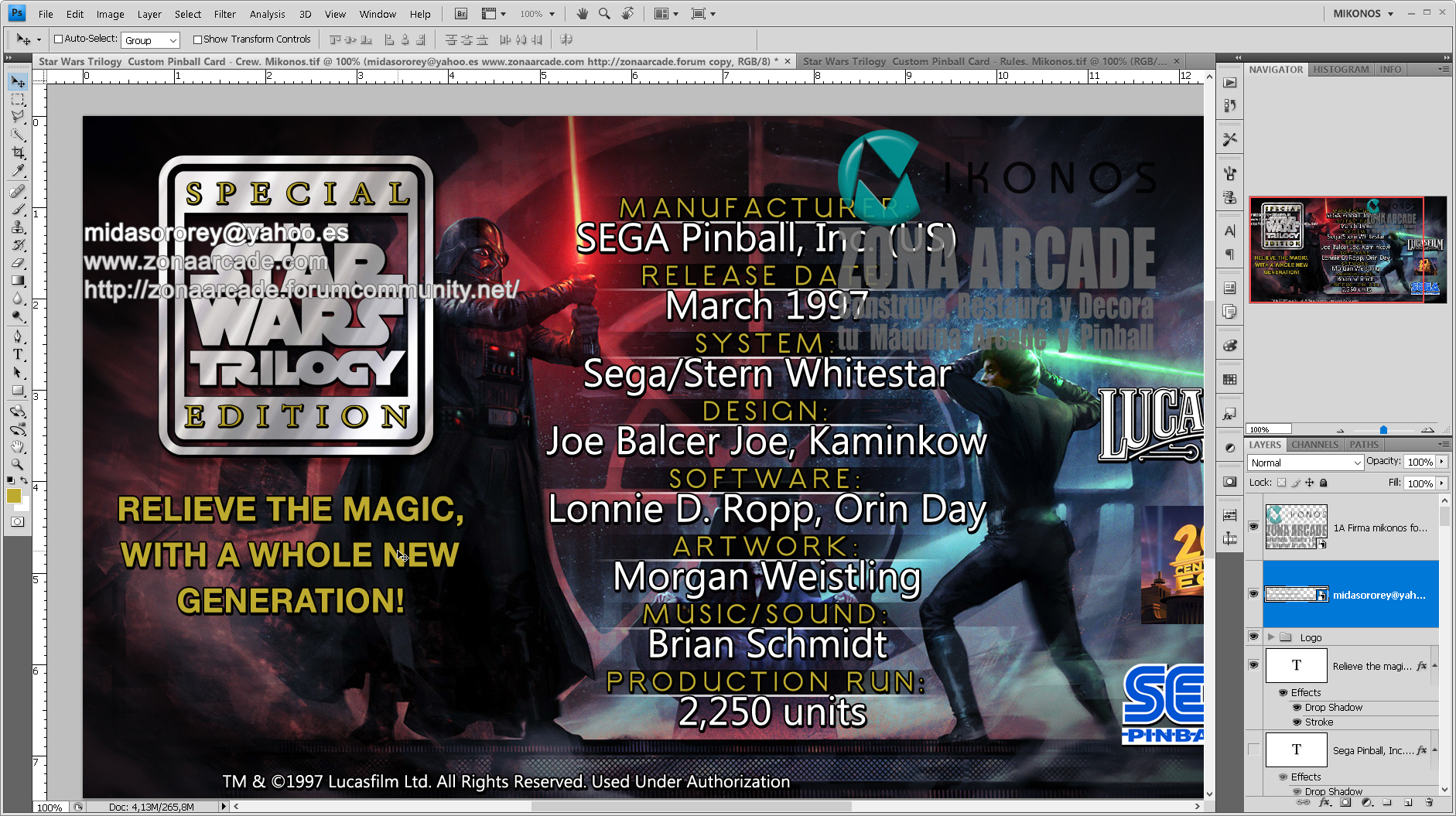Image resolution: width=1456 pixels, height=816 pixels.
Task: Select the Healing Brush tool
Action: (x=18, y=191)
